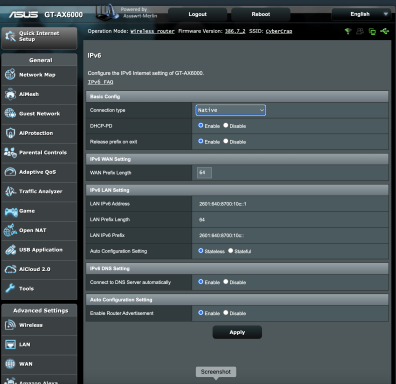The height and width of the screenshot is (384, 396).
Task: Open AiProtection menu item
Action: point(39,133)
